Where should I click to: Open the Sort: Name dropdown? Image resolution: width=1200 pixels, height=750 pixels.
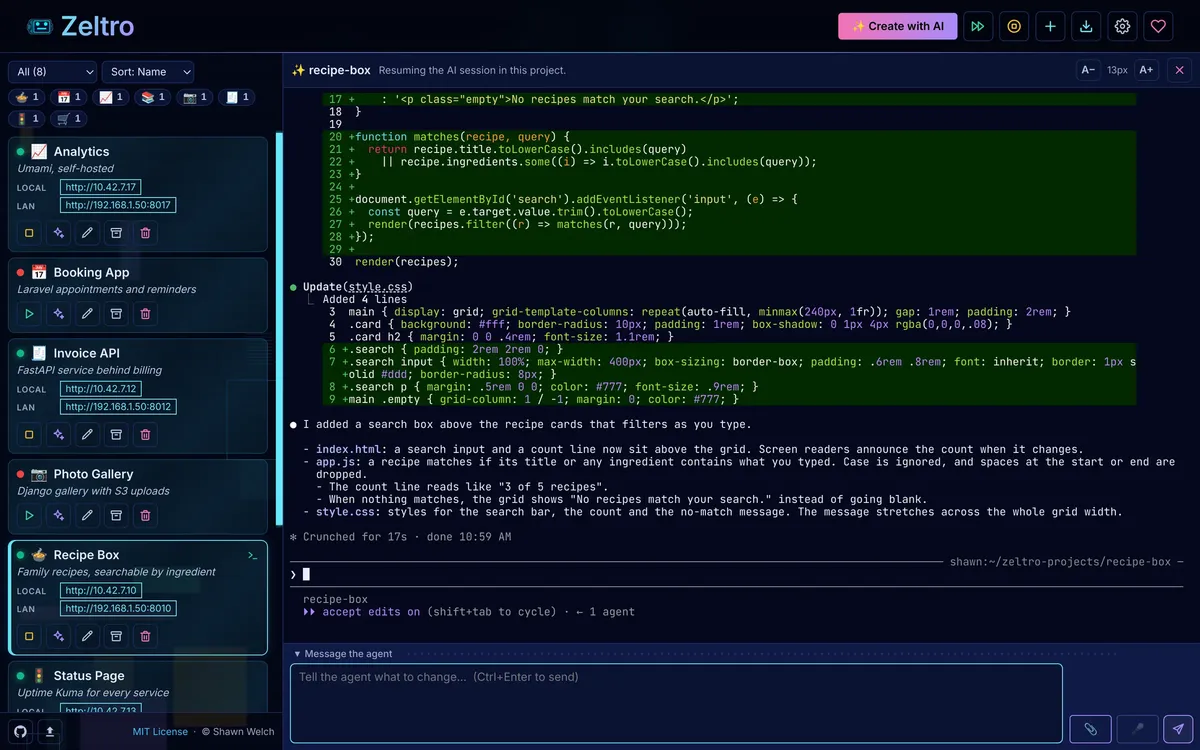point(147,72)
